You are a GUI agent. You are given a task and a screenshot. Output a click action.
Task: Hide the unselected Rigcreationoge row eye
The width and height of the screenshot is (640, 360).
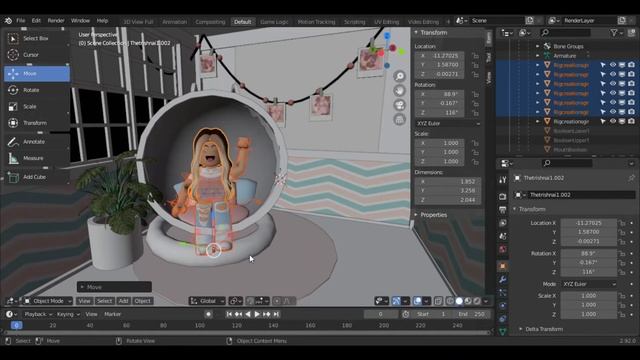(613, 121)
